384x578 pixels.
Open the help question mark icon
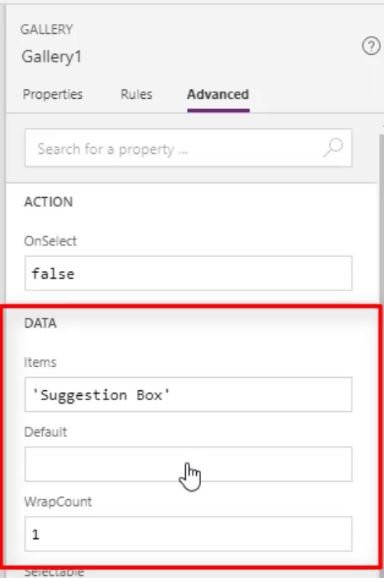pos(371,46)
